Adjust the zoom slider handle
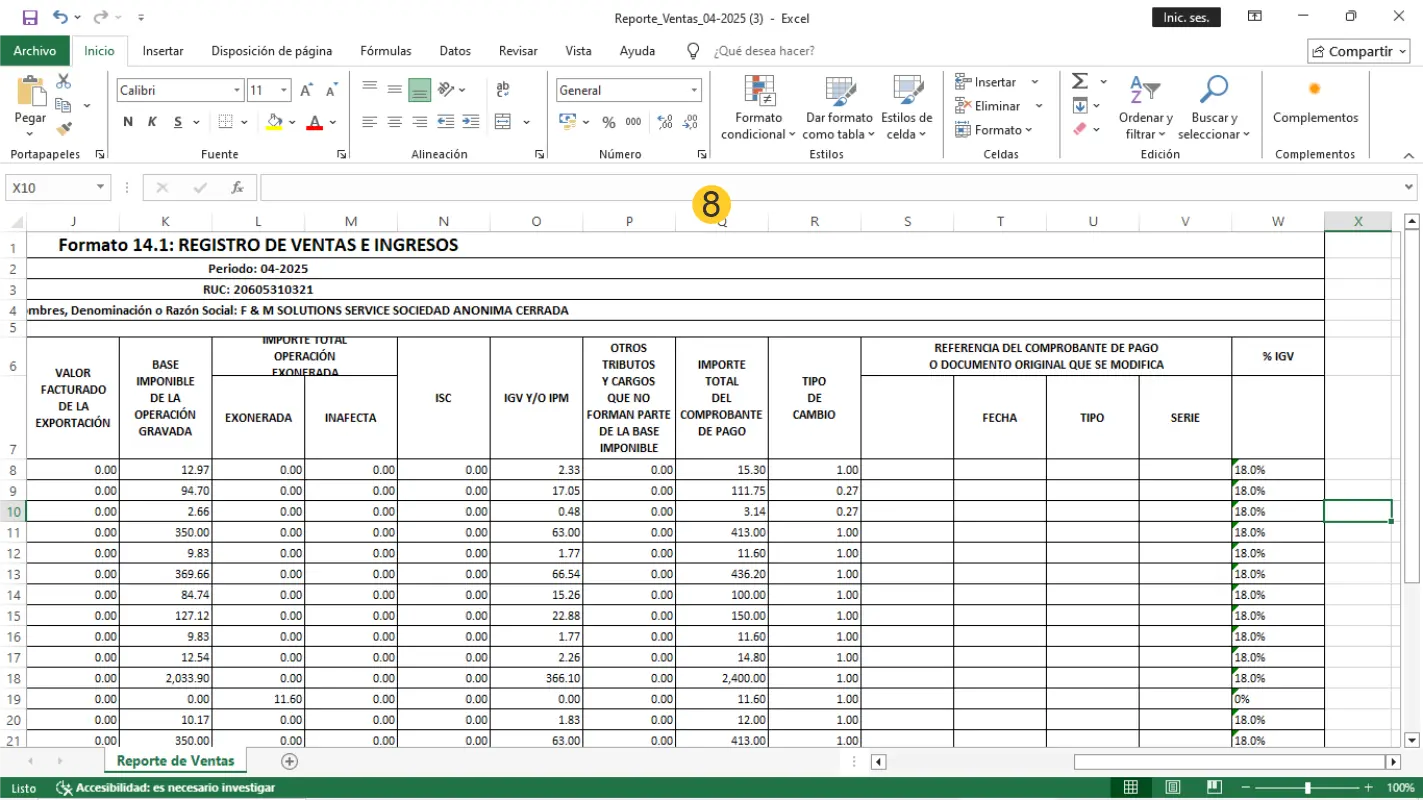 1307,788
